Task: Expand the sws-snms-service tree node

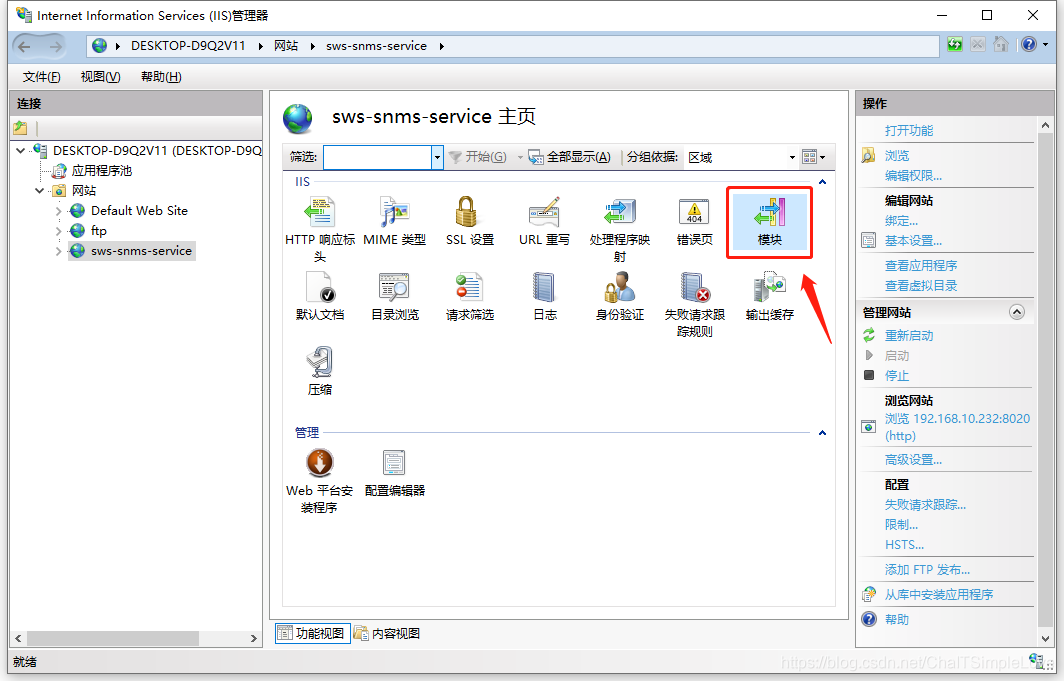Action: [x=58, y=251]
